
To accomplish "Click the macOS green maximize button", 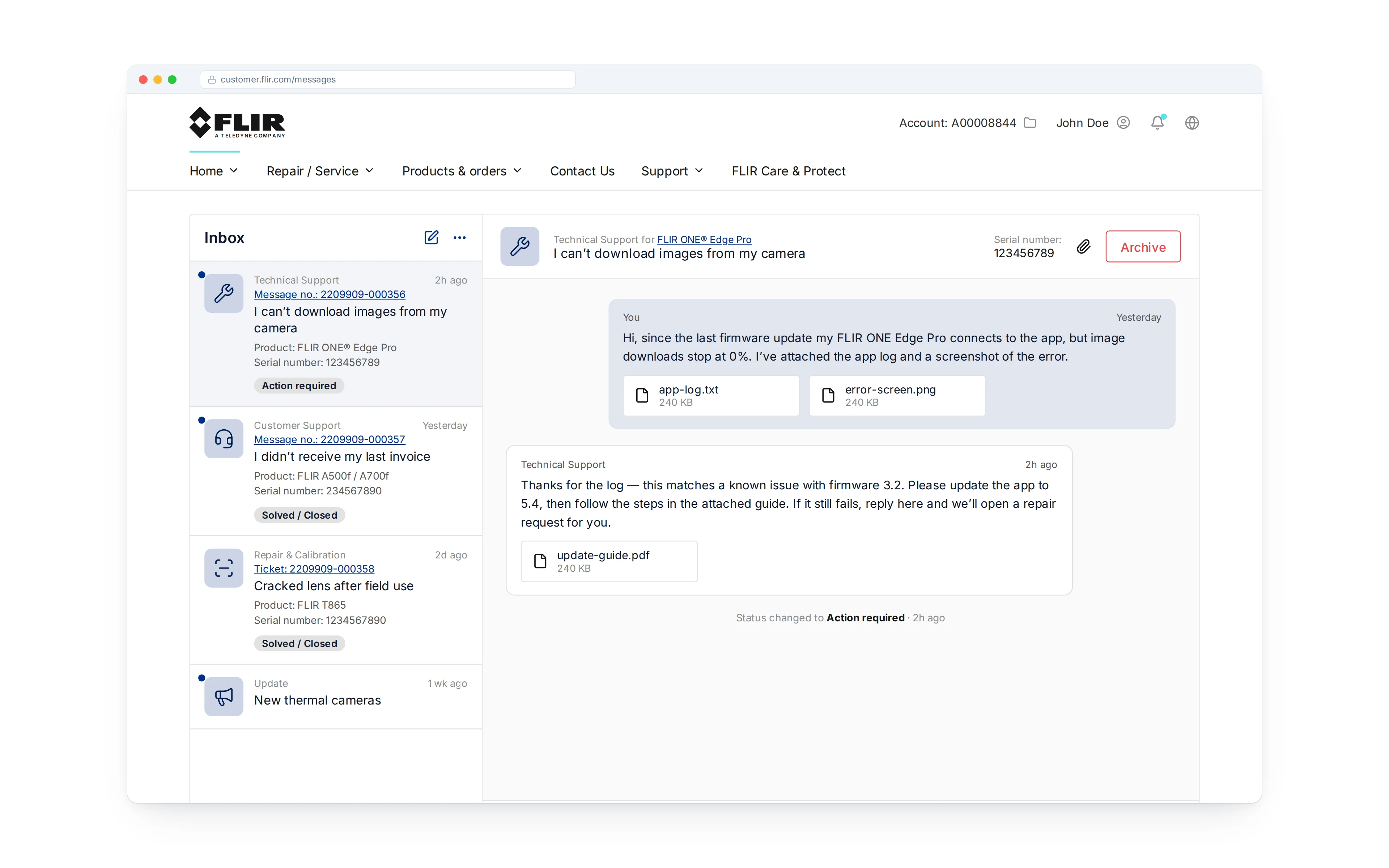I will tap(172, 80).
